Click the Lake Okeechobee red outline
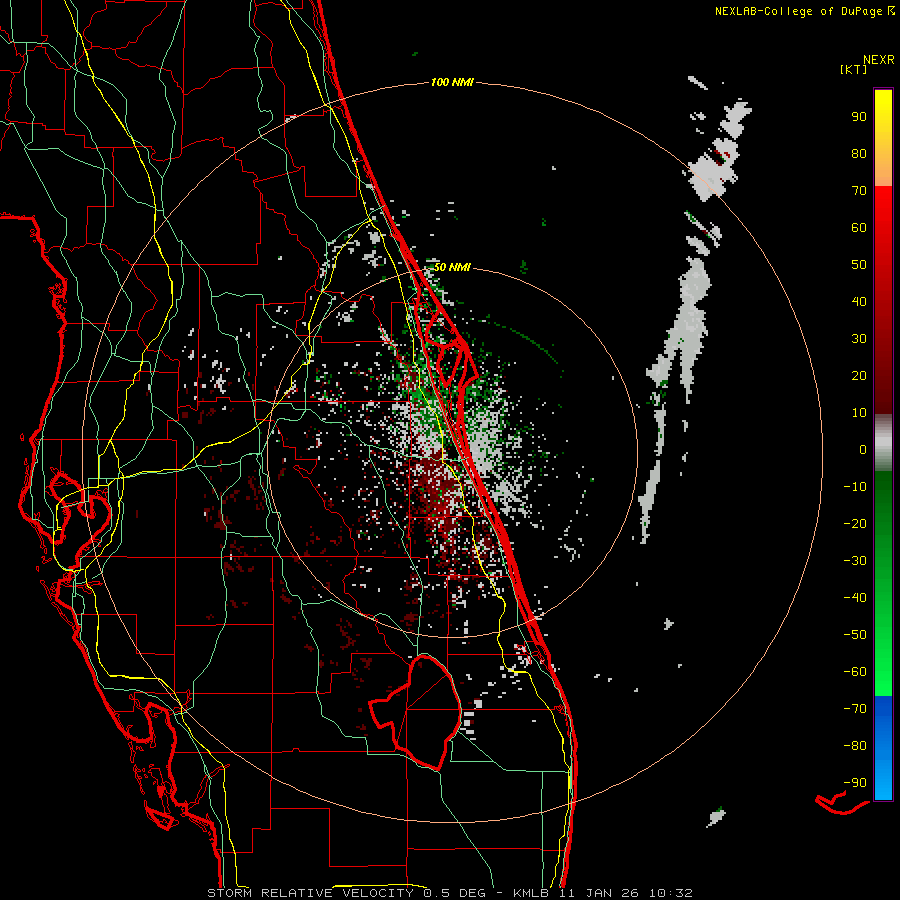Image resolution: width=900 pixels, height=900 pixels. click(415, 711)
